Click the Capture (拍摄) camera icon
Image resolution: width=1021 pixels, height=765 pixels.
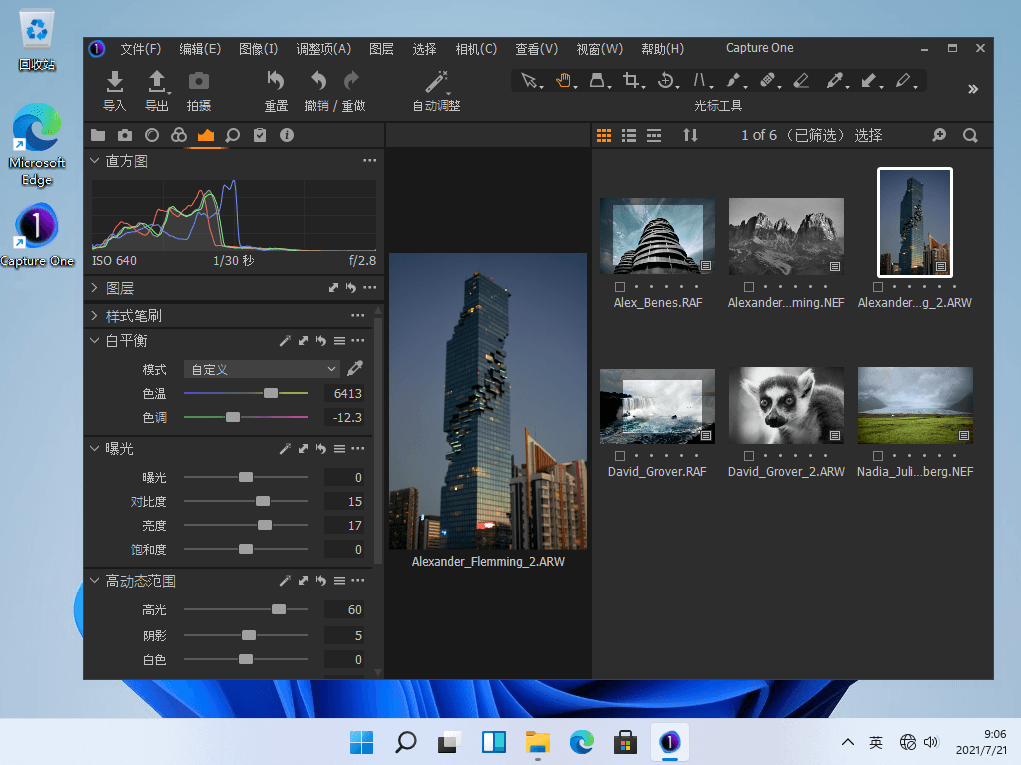tap(199, 81)
